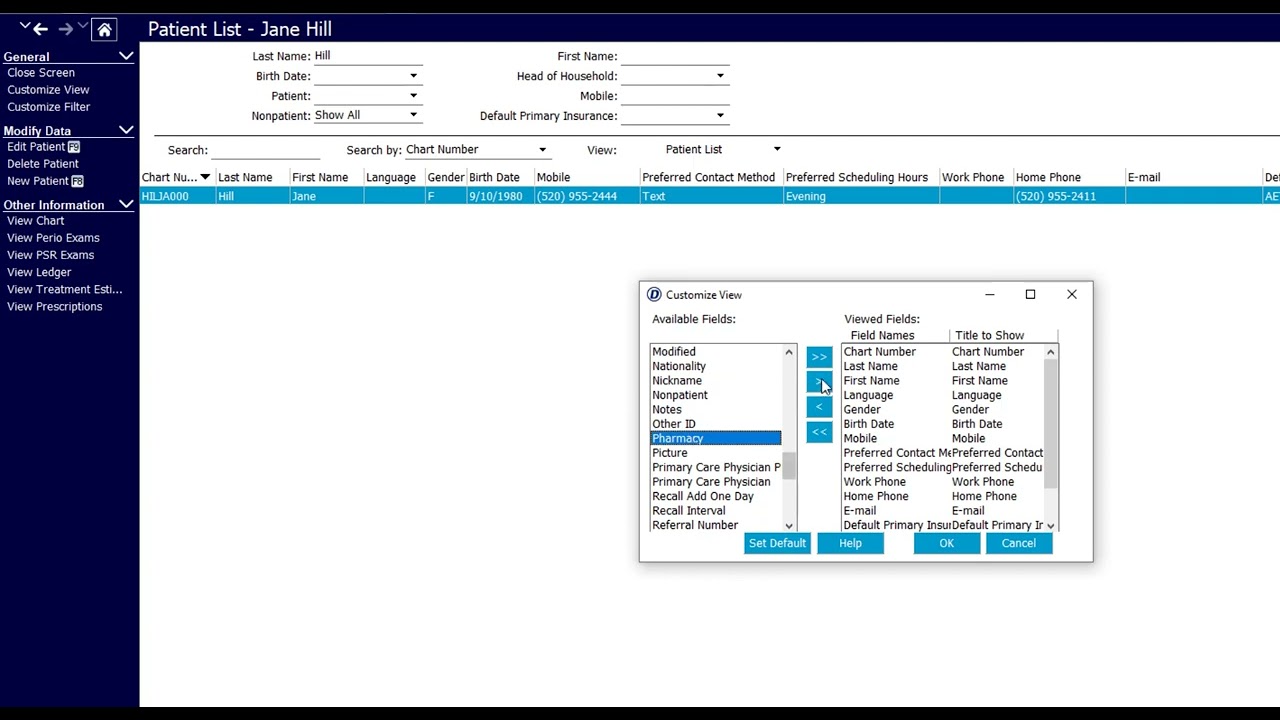
Task: Click patient row chart number HILJA000
Action: tap(165, 196)
